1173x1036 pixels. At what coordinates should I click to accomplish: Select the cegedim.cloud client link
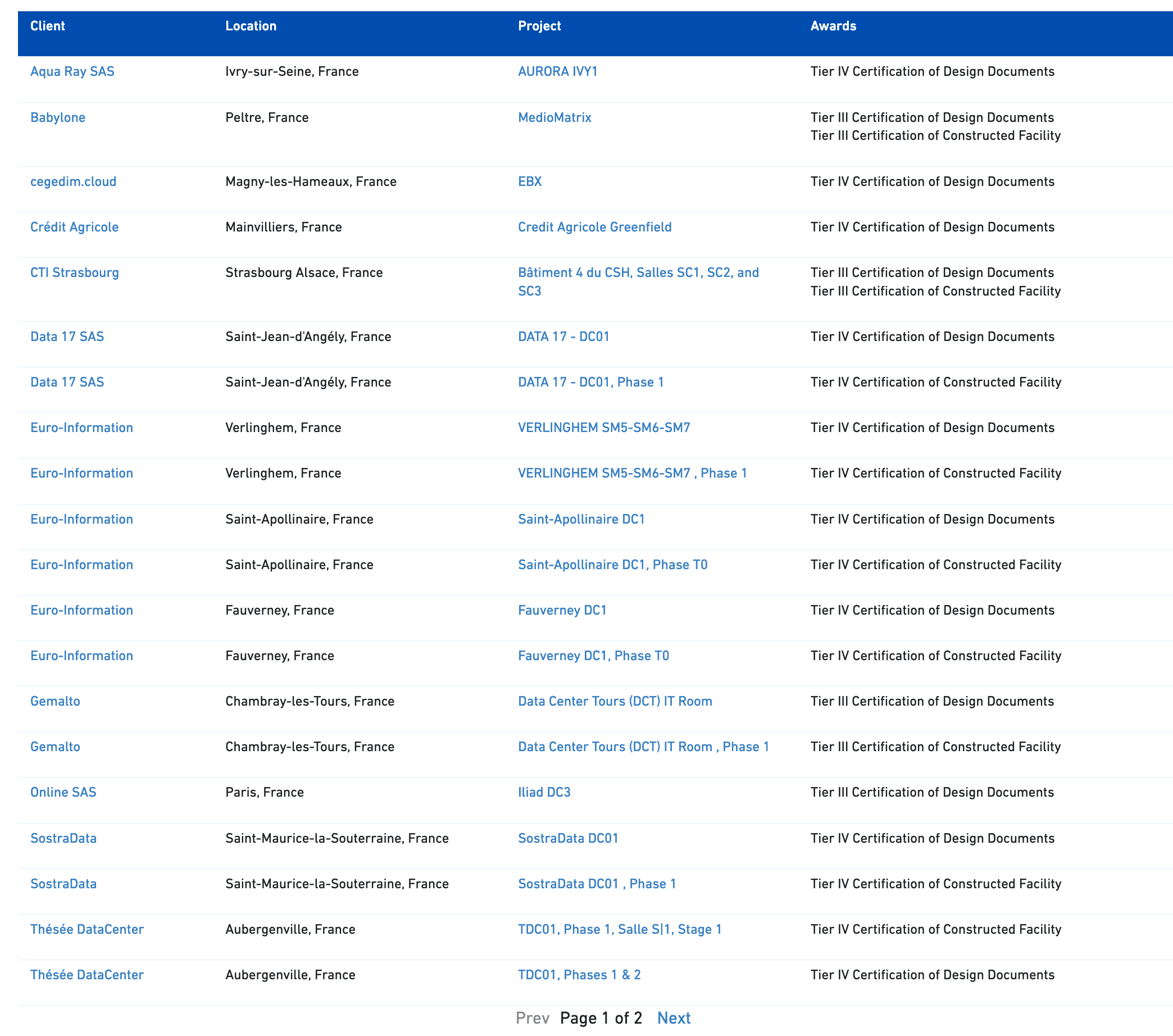pyautogui.click(x=73, y=182)
